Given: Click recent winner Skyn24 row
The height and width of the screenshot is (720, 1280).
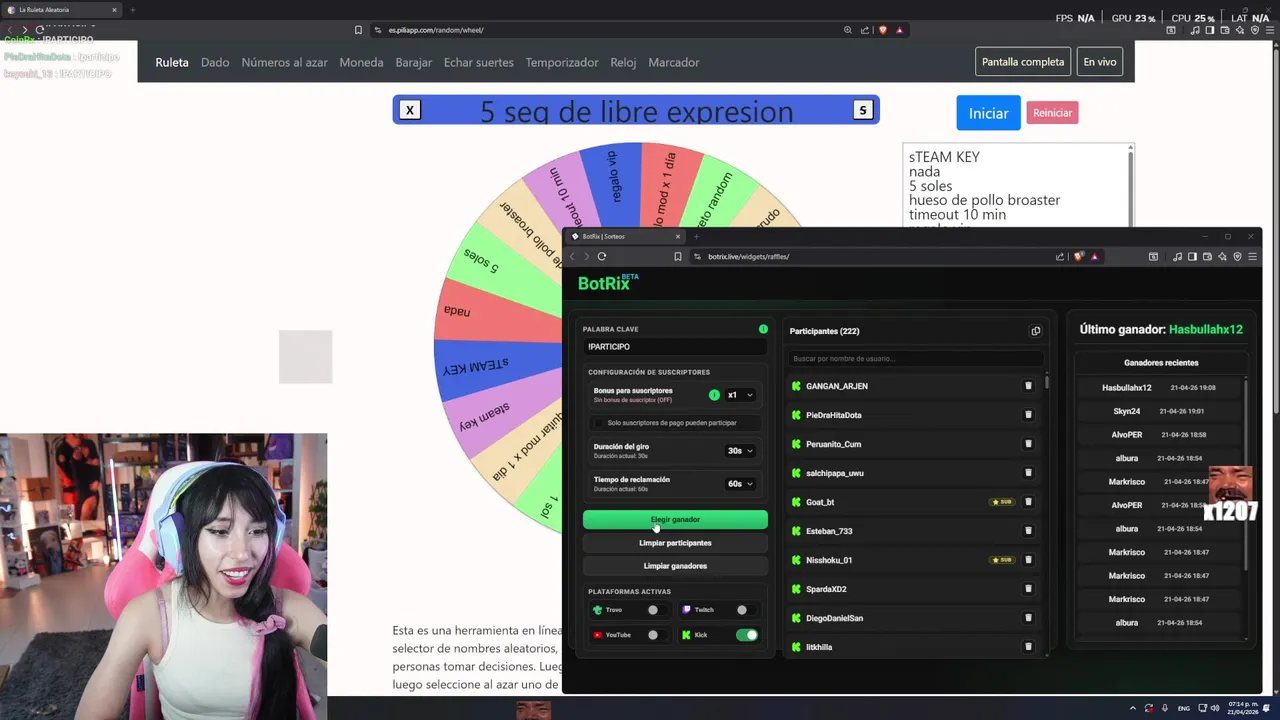Looking at the screenshot, I should coord(1160,411).
